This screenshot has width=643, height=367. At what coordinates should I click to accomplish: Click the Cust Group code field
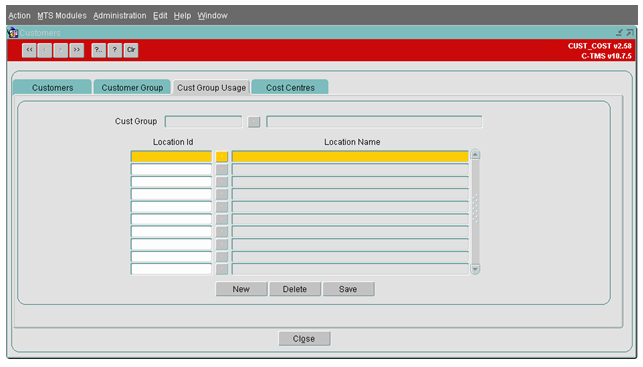pos(203,122)
